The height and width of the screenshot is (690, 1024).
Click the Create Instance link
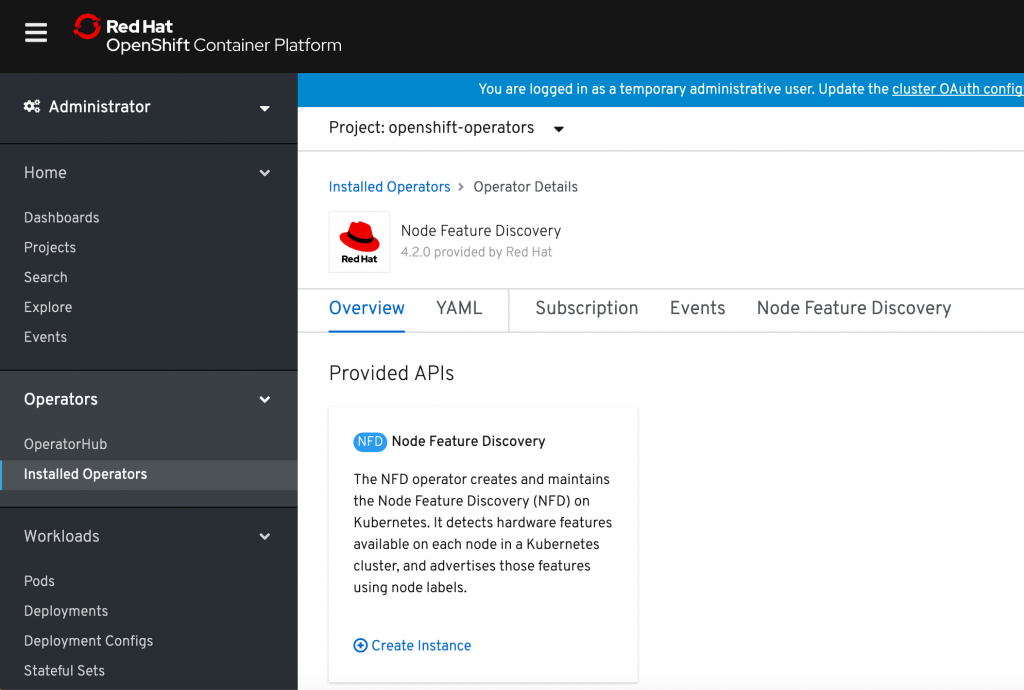coord(421,646)
